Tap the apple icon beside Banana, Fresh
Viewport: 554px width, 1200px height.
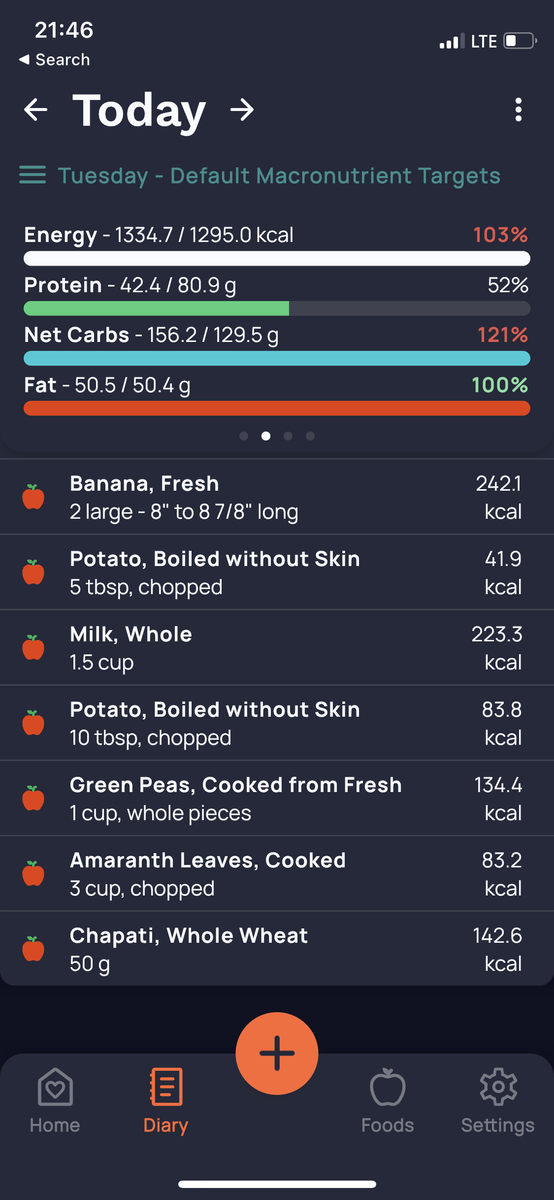coord(33,497)
